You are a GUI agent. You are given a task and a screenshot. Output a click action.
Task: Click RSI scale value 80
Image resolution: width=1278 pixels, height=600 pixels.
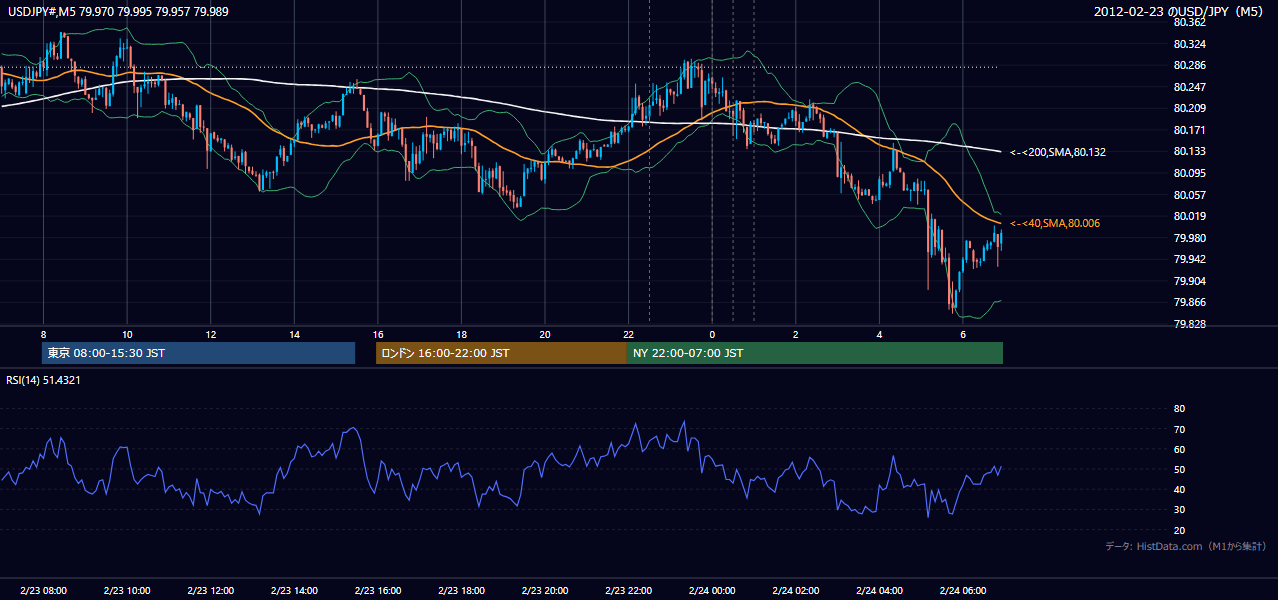point(1179,409)
